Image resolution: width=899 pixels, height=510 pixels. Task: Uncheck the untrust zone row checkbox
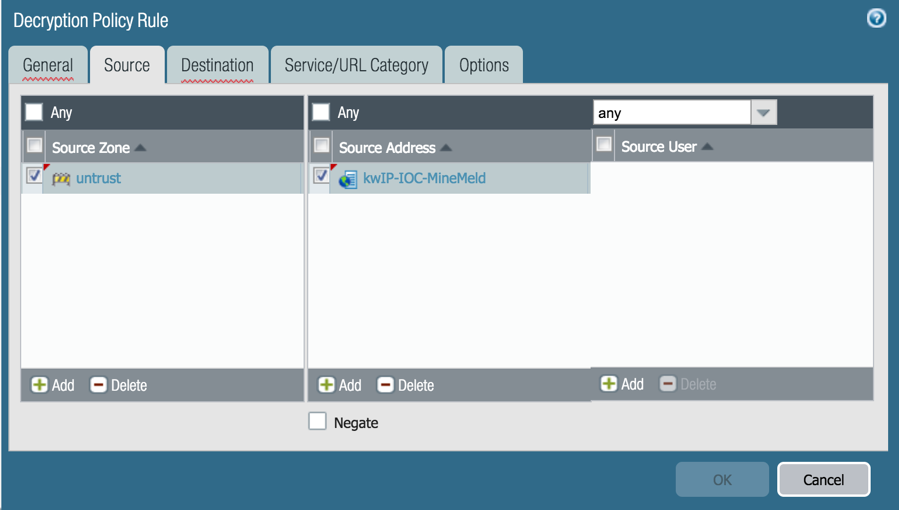tap(34, 175)
